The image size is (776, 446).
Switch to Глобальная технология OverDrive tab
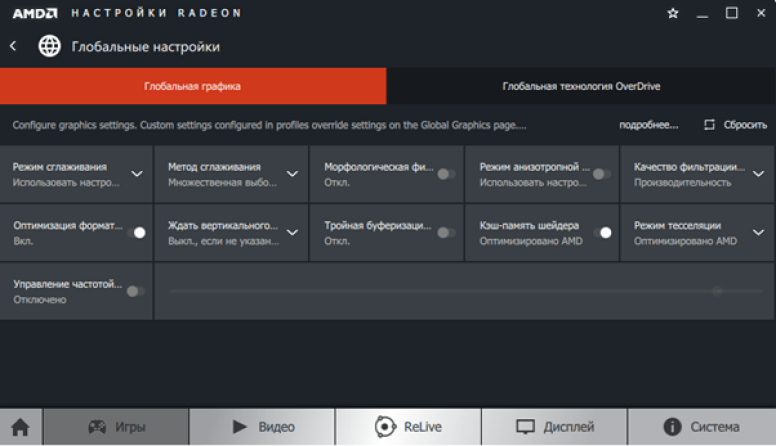581,86
